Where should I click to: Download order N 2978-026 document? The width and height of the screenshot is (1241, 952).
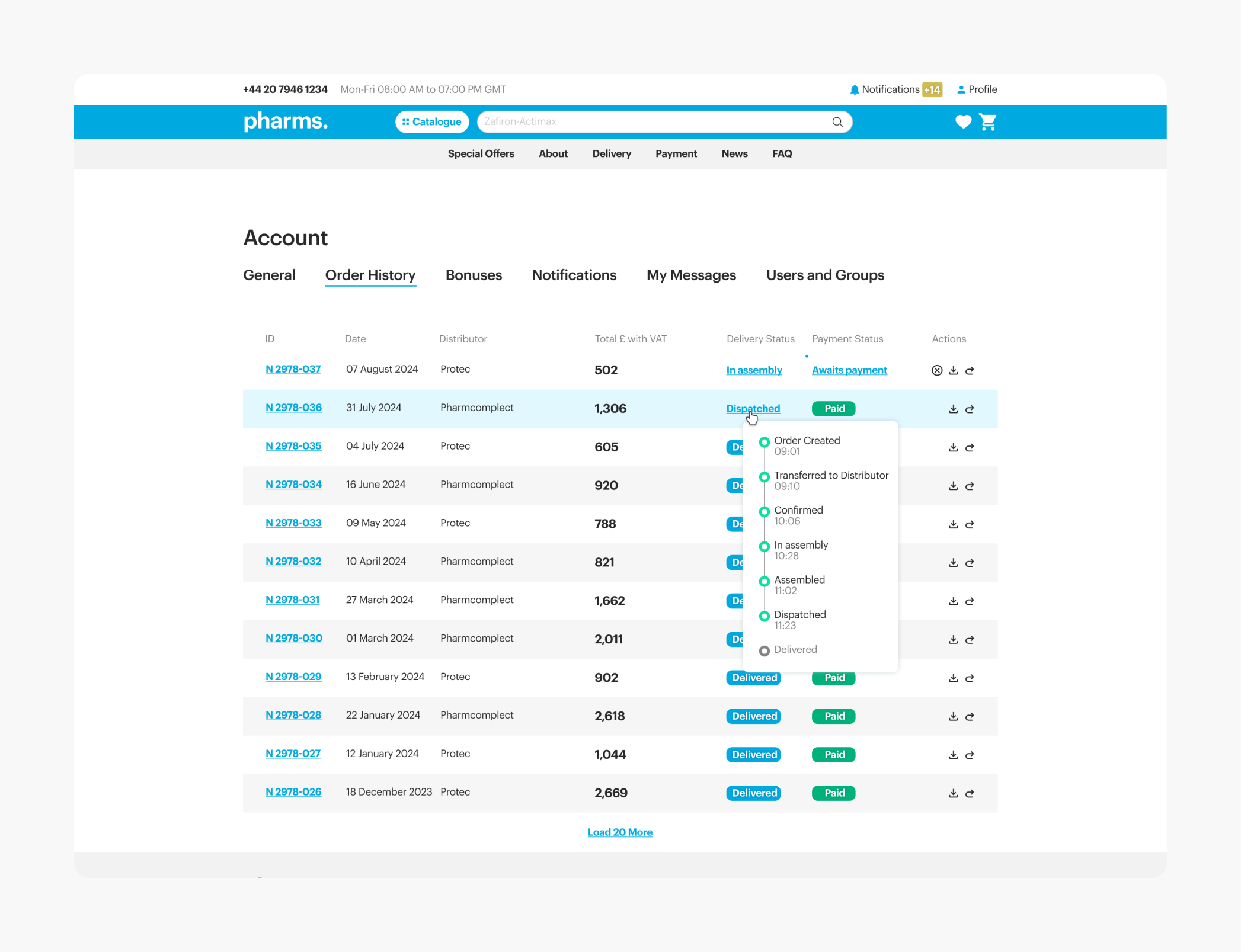coord(953,793)
